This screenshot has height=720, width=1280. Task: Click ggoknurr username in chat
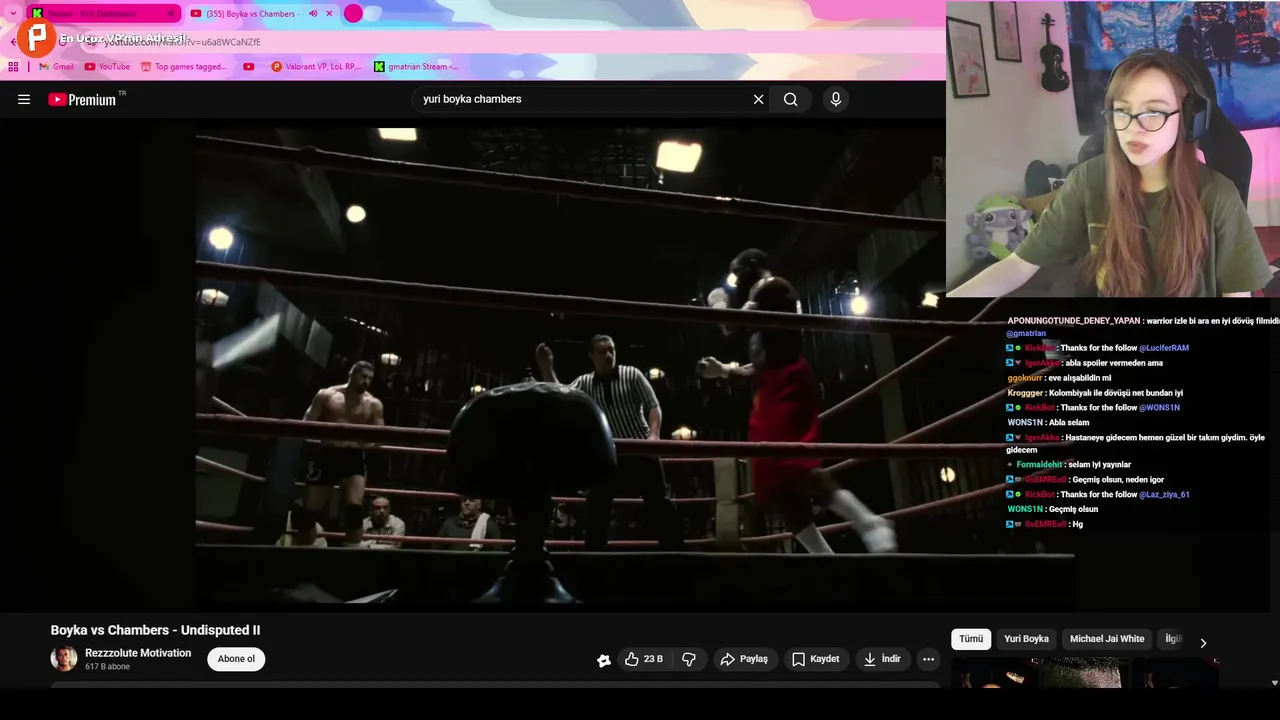point(1024,378)
